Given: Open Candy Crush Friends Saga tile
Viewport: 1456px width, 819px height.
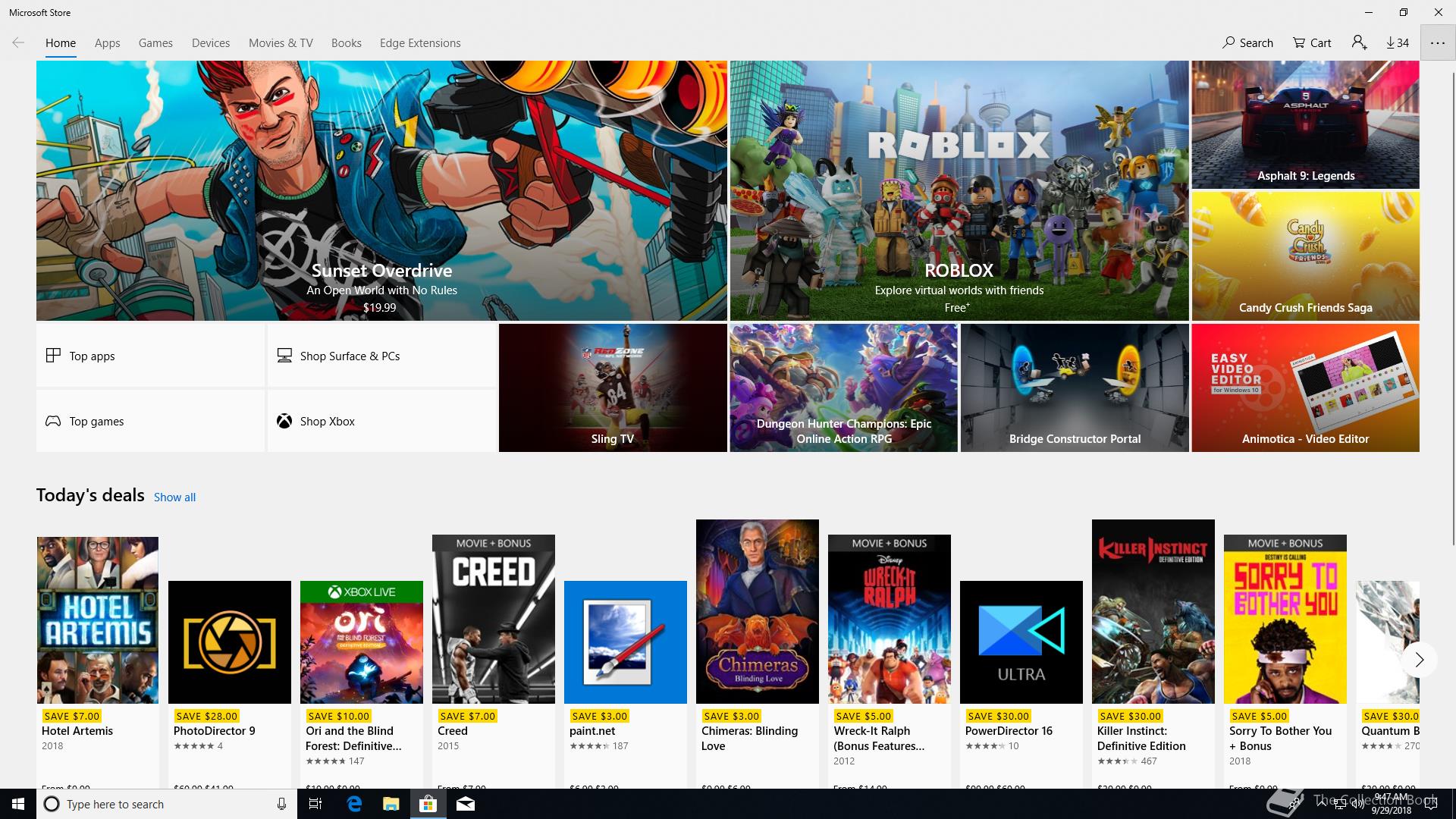Looking at the screenshot, I should [1305, 256].
